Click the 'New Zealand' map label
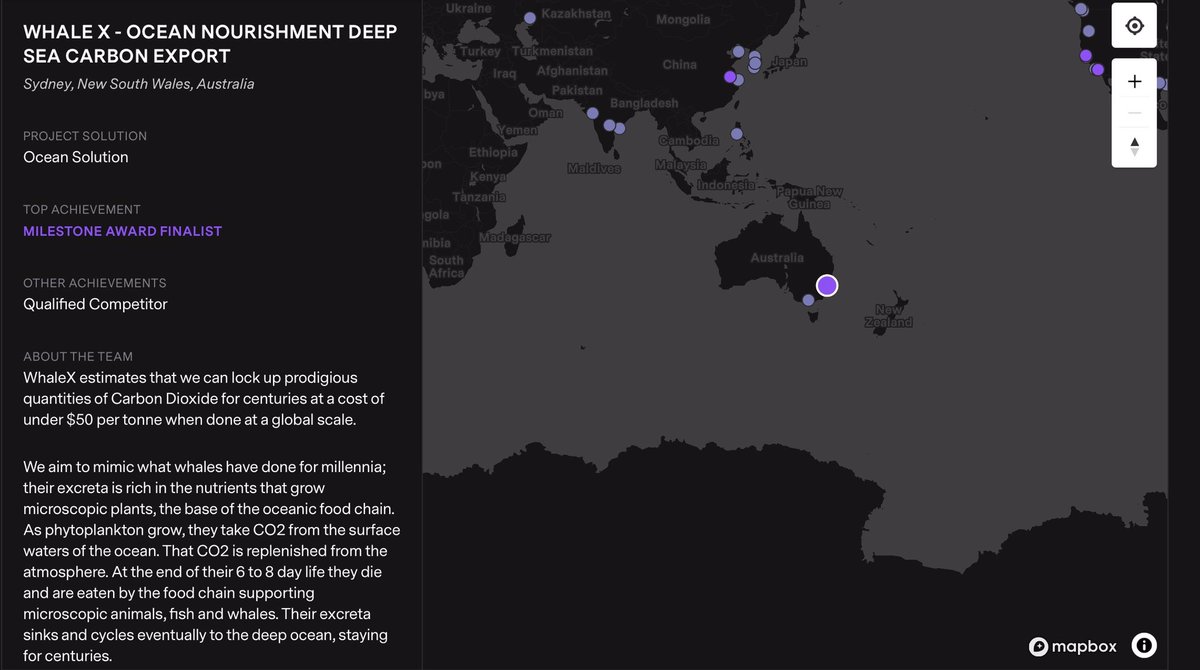The width and height of the screenshot is (1200, 670). [889, 316]
